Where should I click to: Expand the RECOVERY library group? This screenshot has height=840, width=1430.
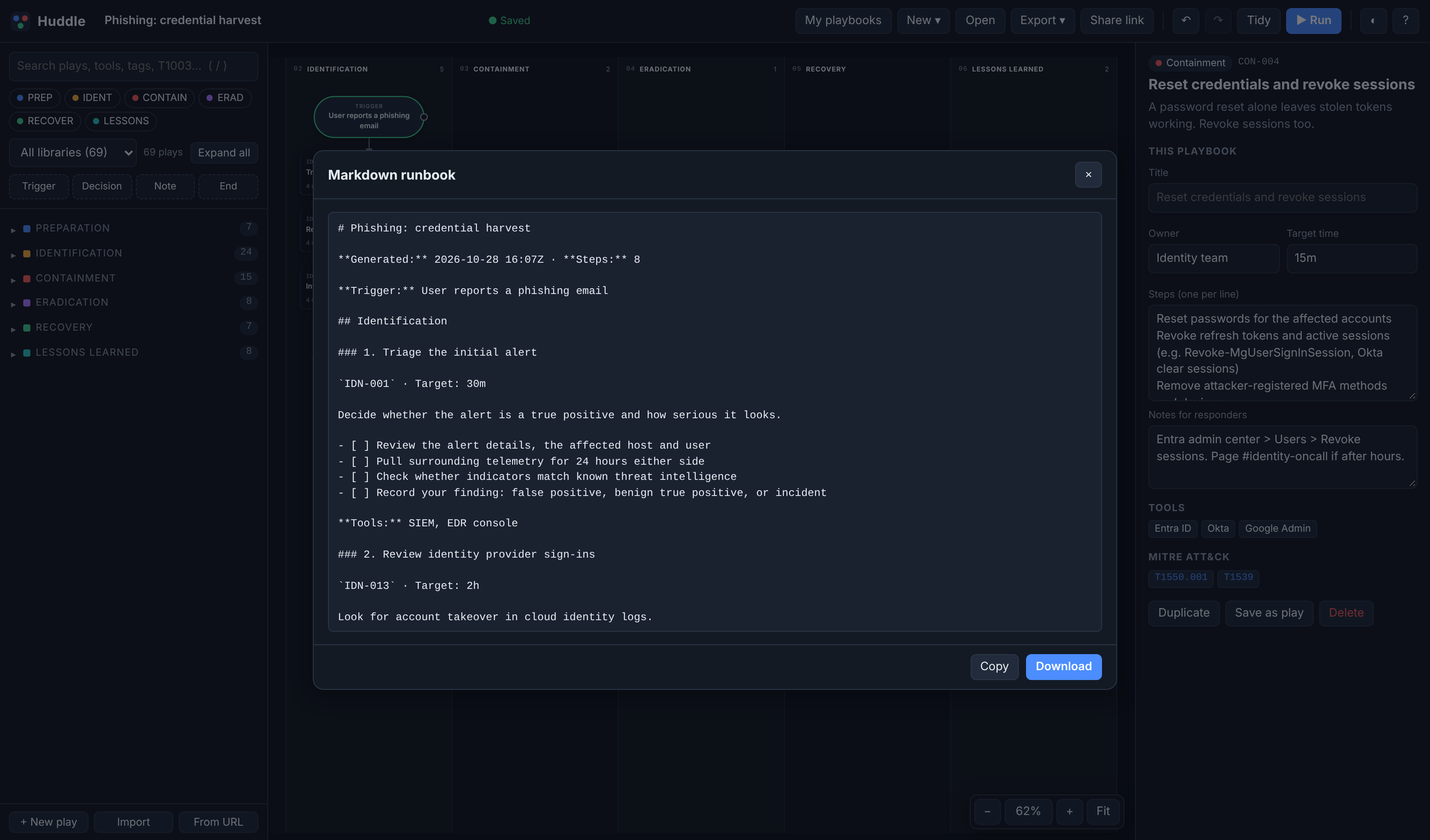tap(133, 328)
